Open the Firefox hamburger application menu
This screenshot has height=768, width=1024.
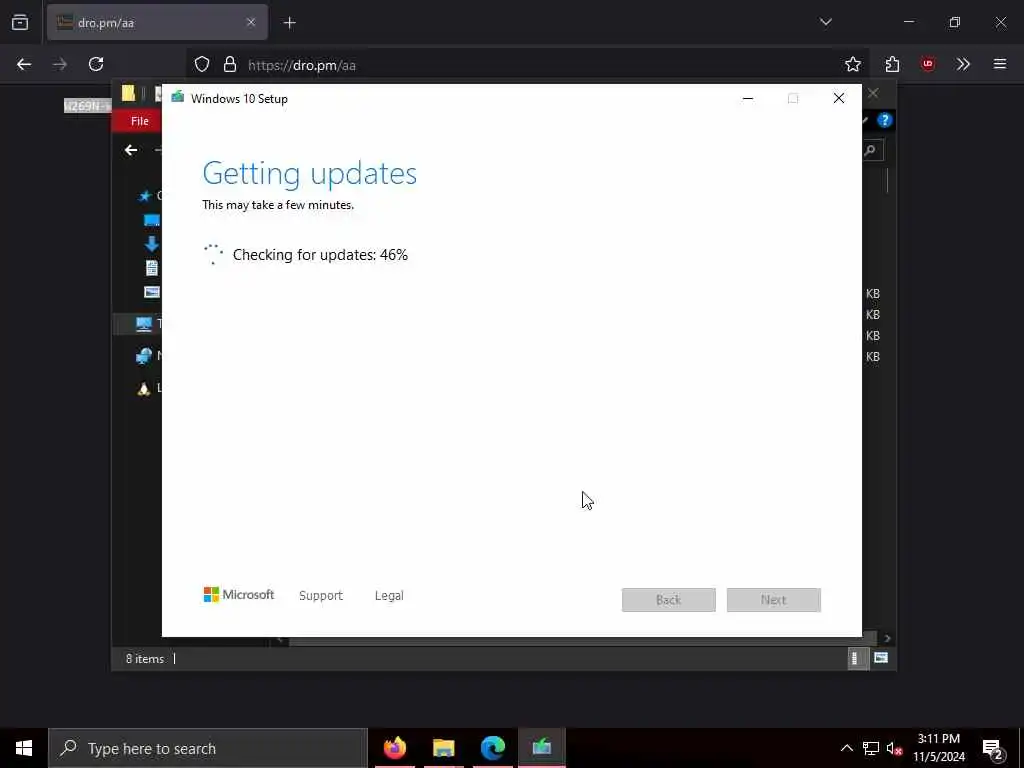click(1000, 64)
